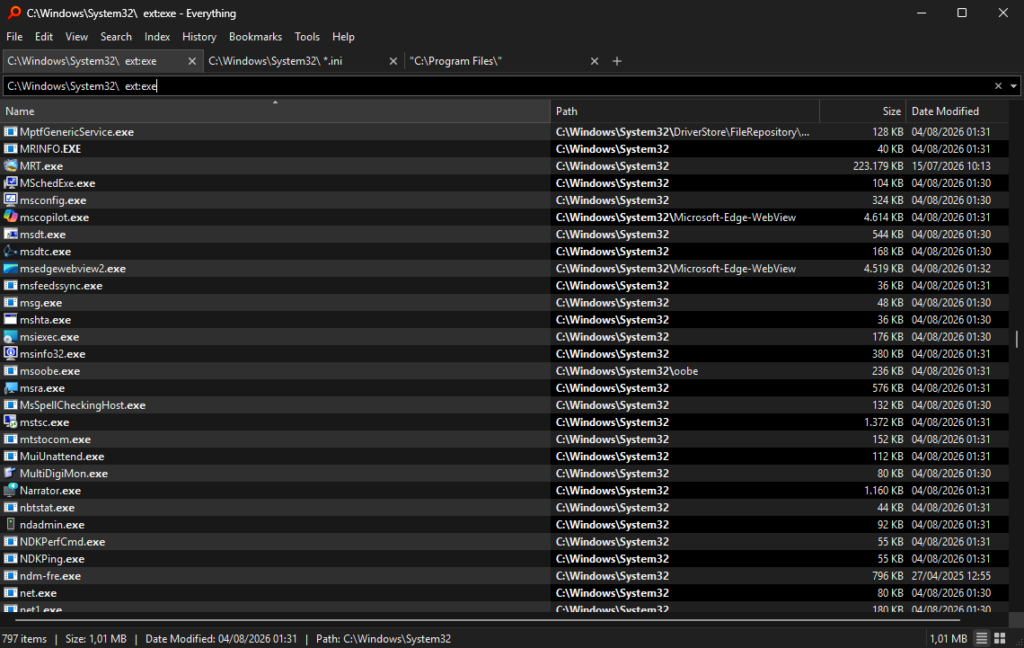This screenshot has height=648, width=1024.
Task: Select the NDKPing.exe file name
Action: pyautogui.click(x=52, y=559)
